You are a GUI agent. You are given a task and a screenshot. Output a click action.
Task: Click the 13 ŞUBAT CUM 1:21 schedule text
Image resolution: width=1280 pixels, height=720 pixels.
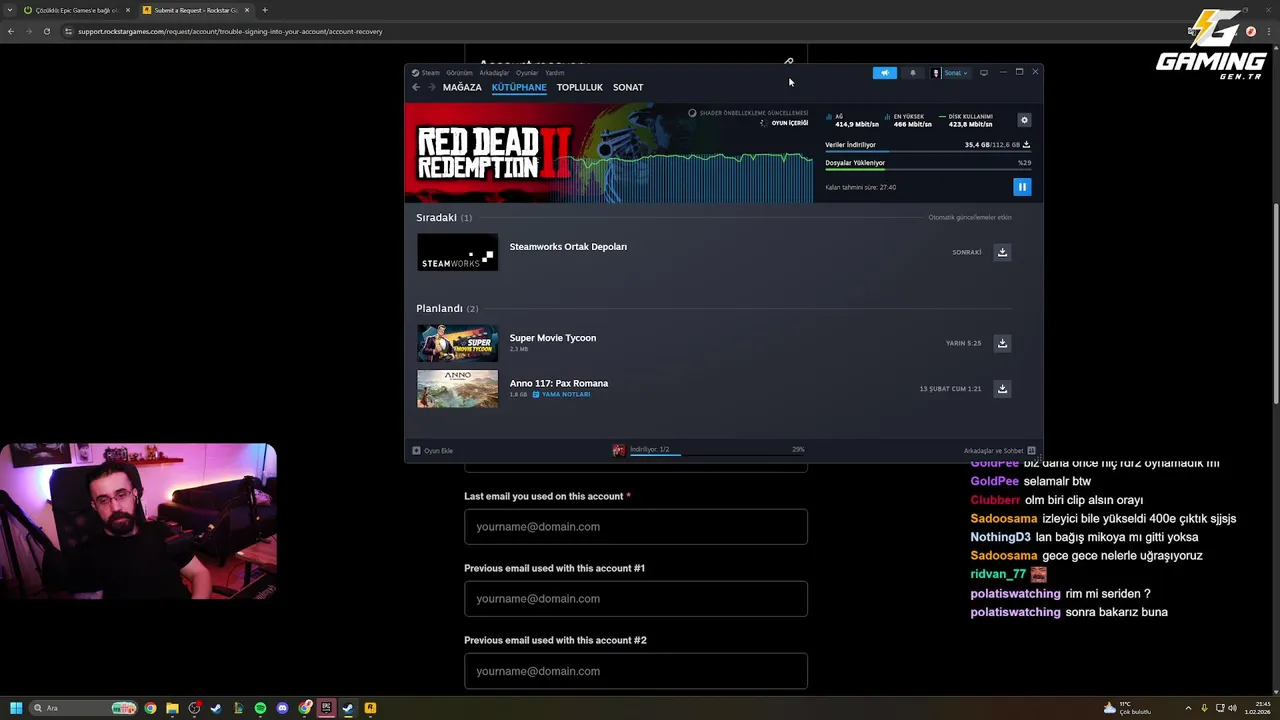[950, 389]
